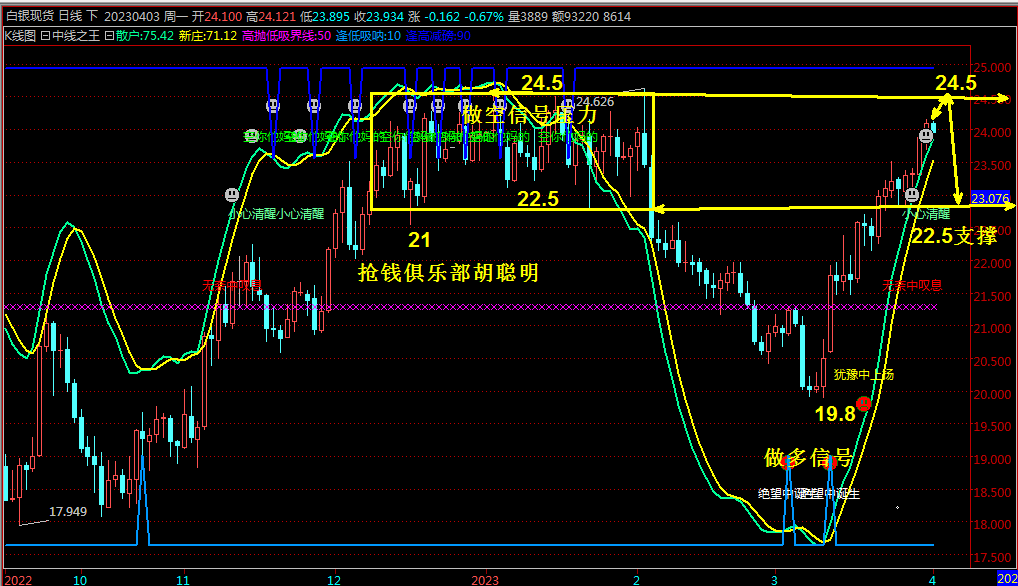Expand the 下 dropdown next to 日线
Screen dimensions: 1018x586
coord(92,16)
